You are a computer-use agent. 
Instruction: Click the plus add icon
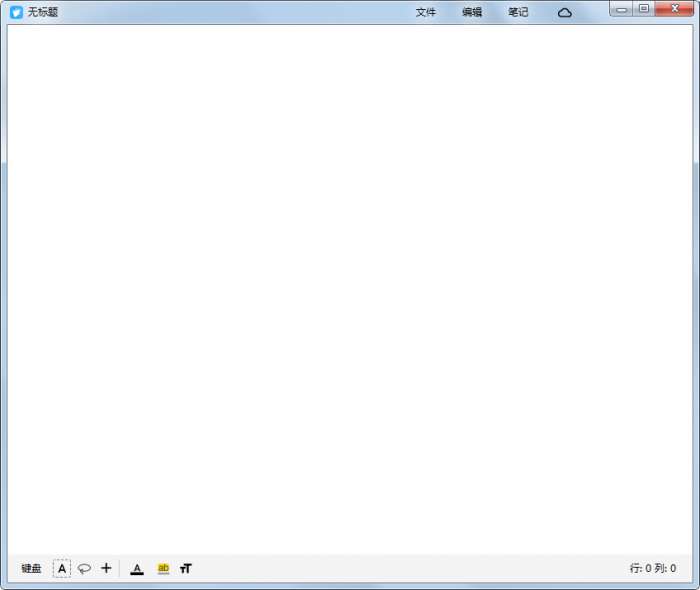[x=106, y=568]
